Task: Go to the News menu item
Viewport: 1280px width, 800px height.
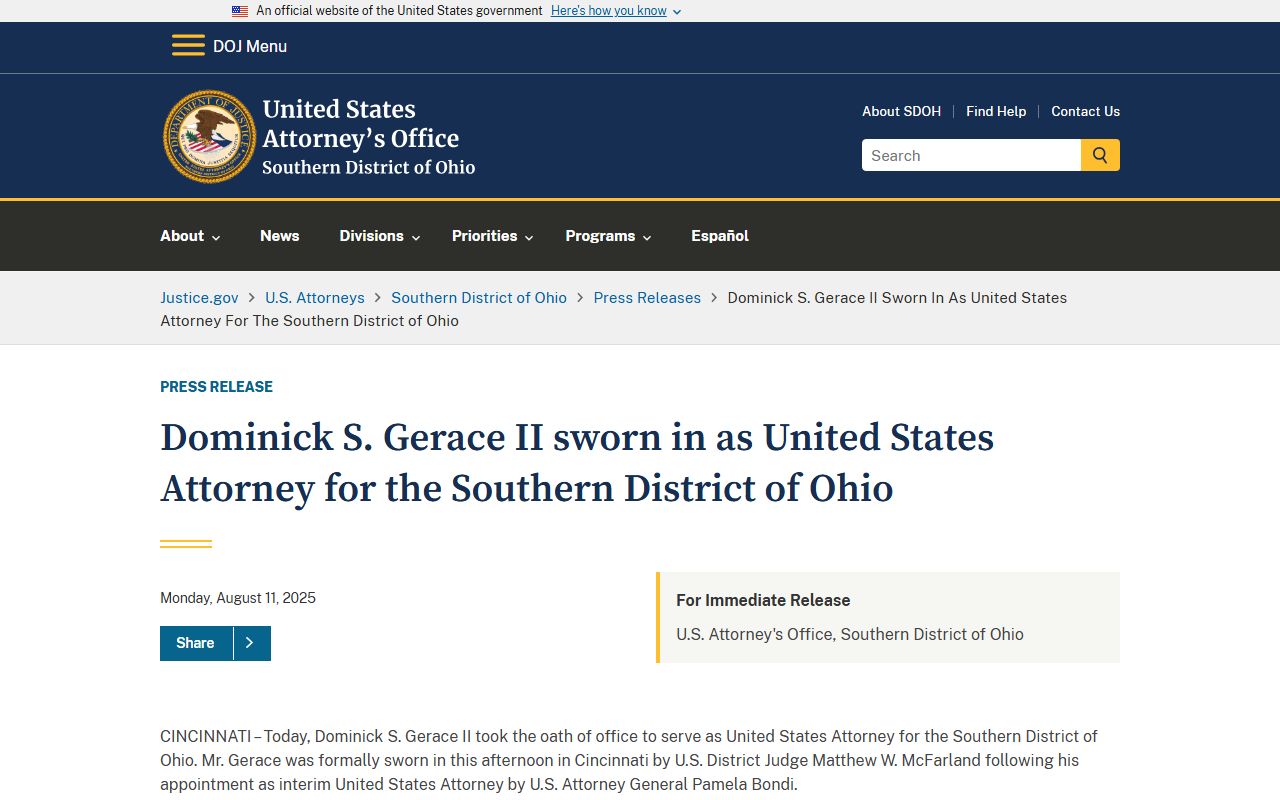Action: click(280, 236)
